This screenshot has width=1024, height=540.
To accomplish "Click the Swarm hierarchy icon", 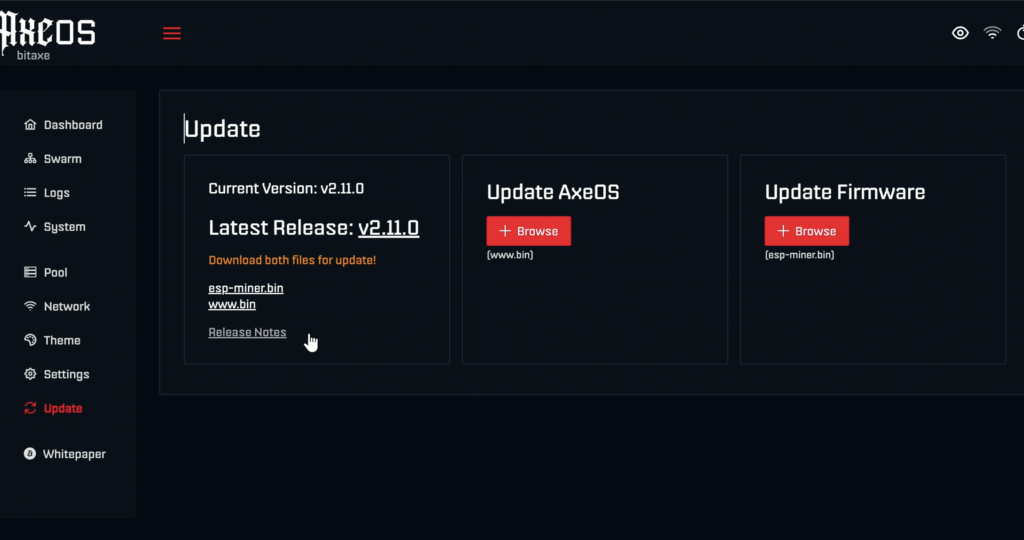I will pyautogui.click(x=30, y=158).
